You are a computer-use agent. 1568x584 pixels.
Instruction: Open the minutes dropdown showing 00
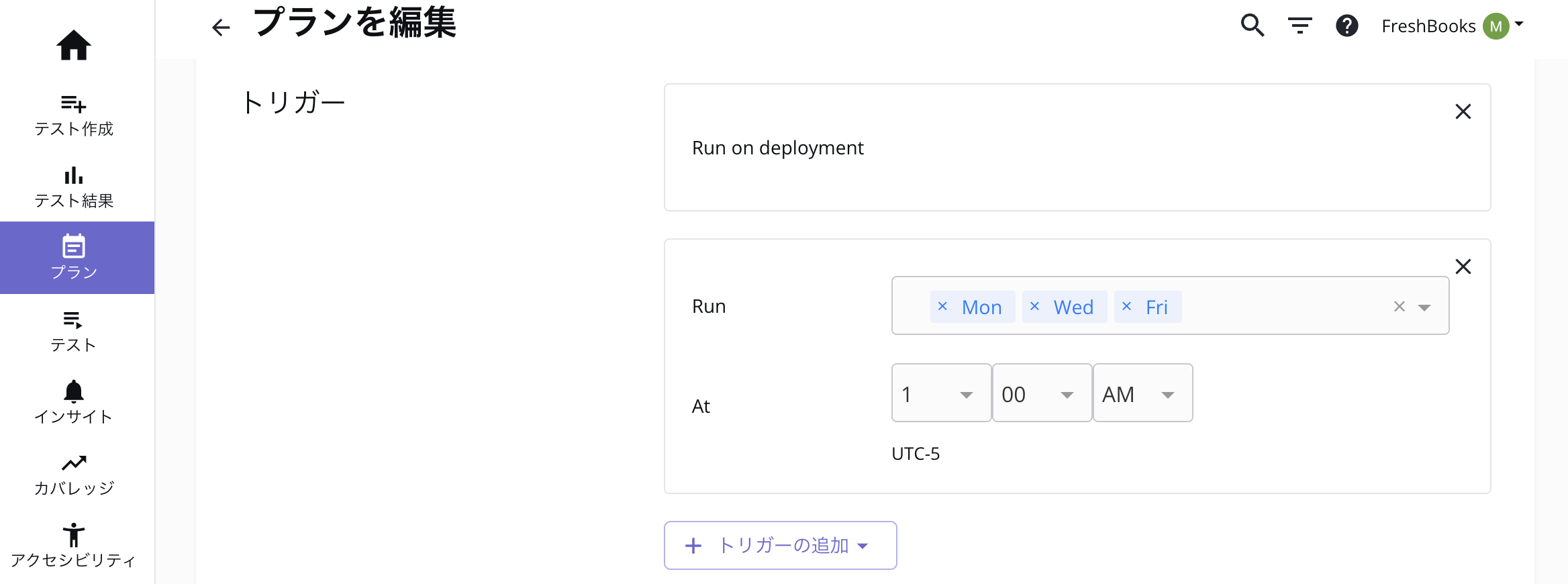point(1041,393)
